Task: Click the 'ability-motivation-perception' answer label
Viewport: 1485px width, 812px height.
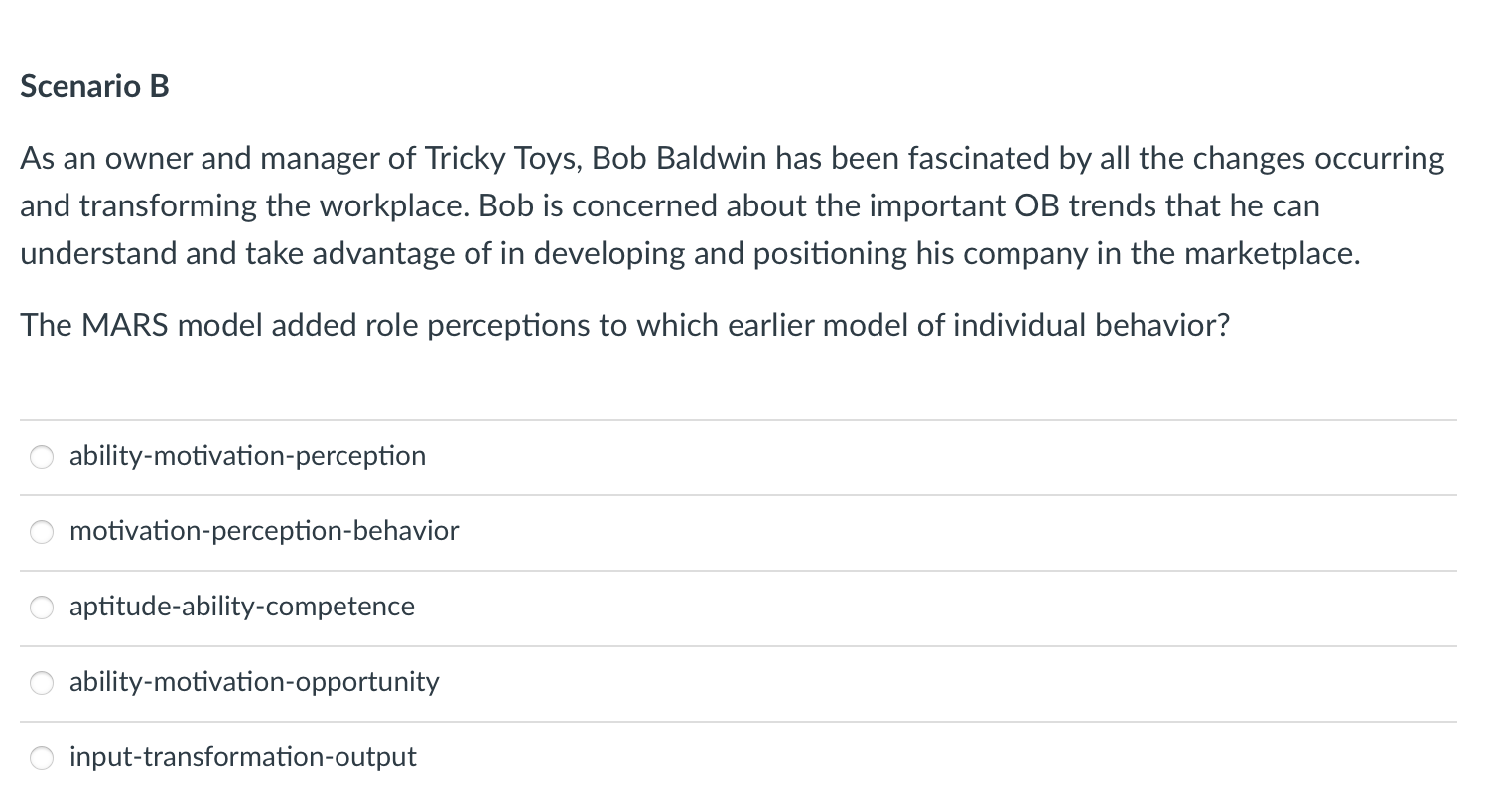Action: [x=247, y=456]
